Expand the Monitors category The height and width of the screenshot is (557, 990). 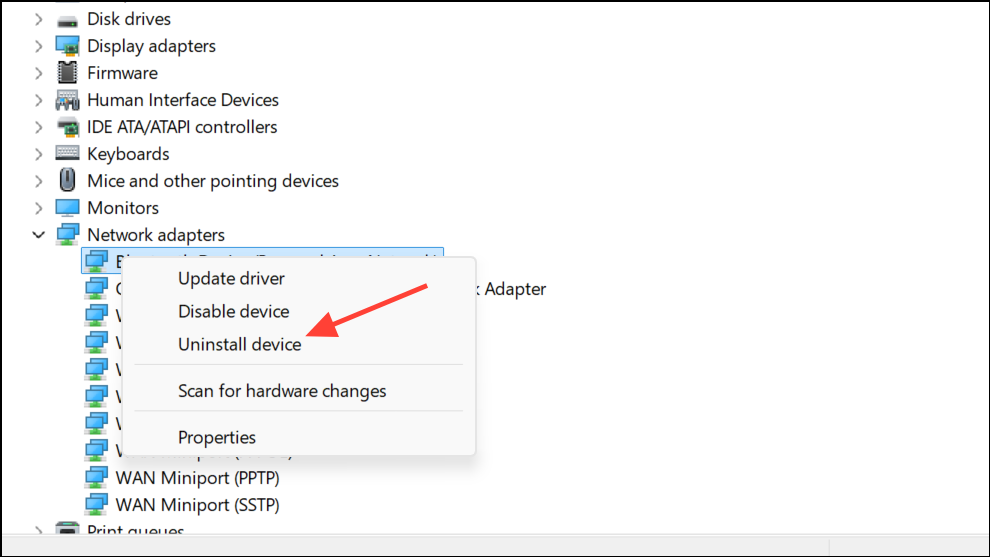click(x=39, y=208)
